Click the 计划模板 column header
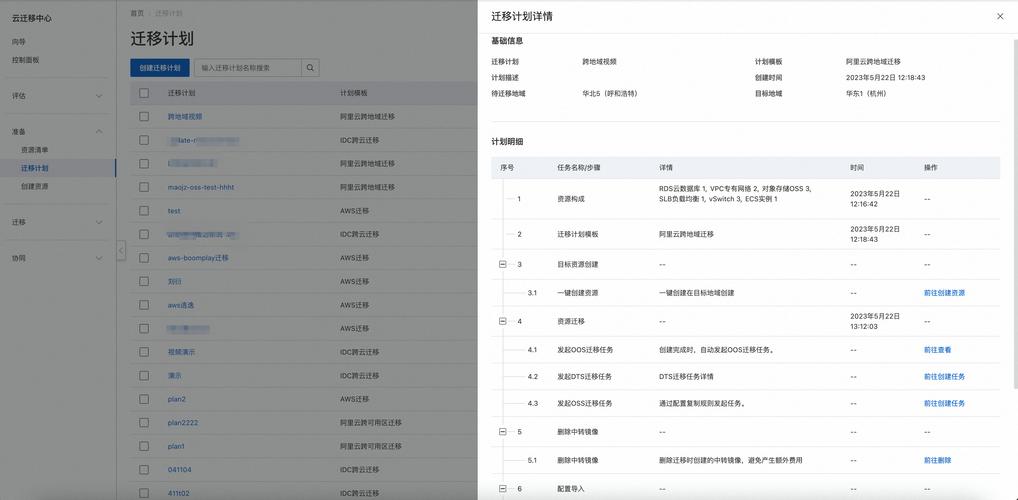 354,94
